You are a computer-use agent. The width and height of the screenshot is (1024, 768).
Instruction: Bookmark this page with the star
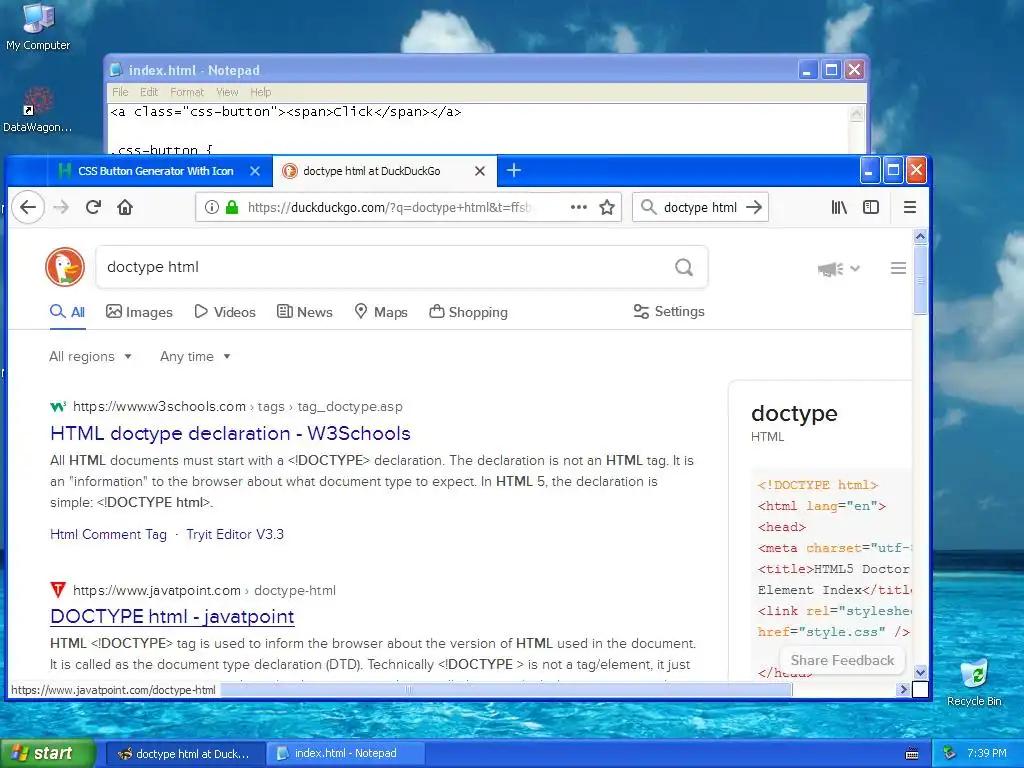point(607,208)
